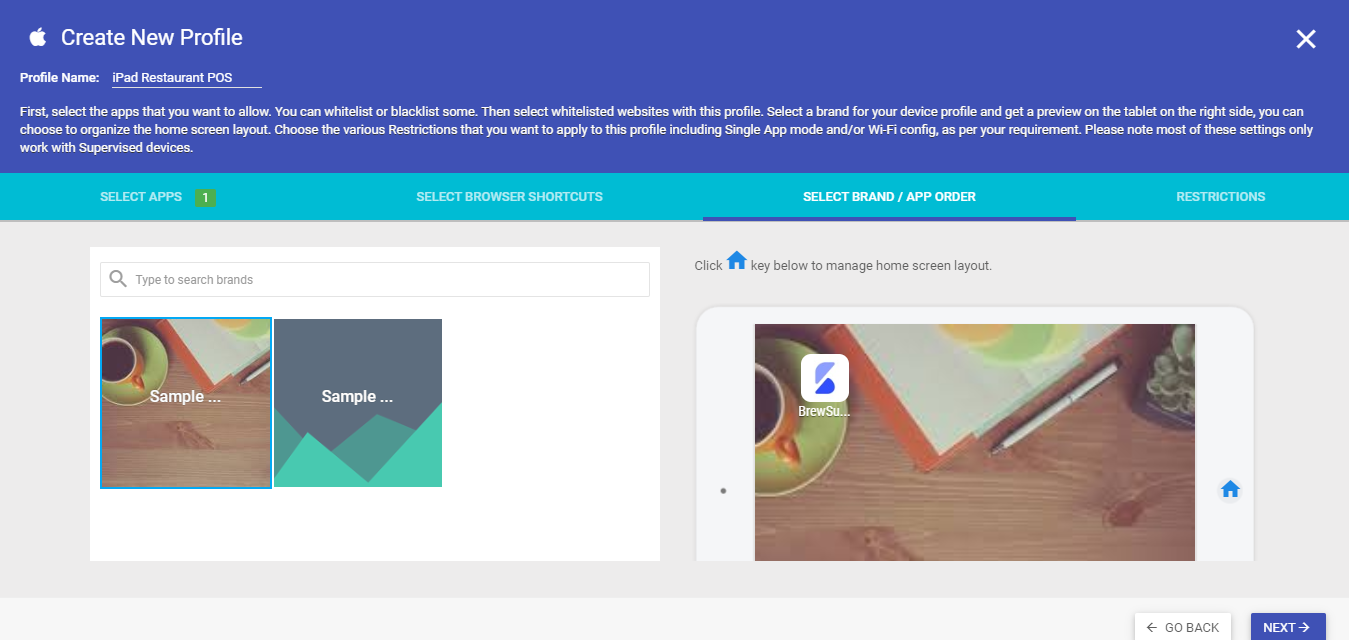
Task: Click the home icon in instruction text
Action: click(737, 260)
